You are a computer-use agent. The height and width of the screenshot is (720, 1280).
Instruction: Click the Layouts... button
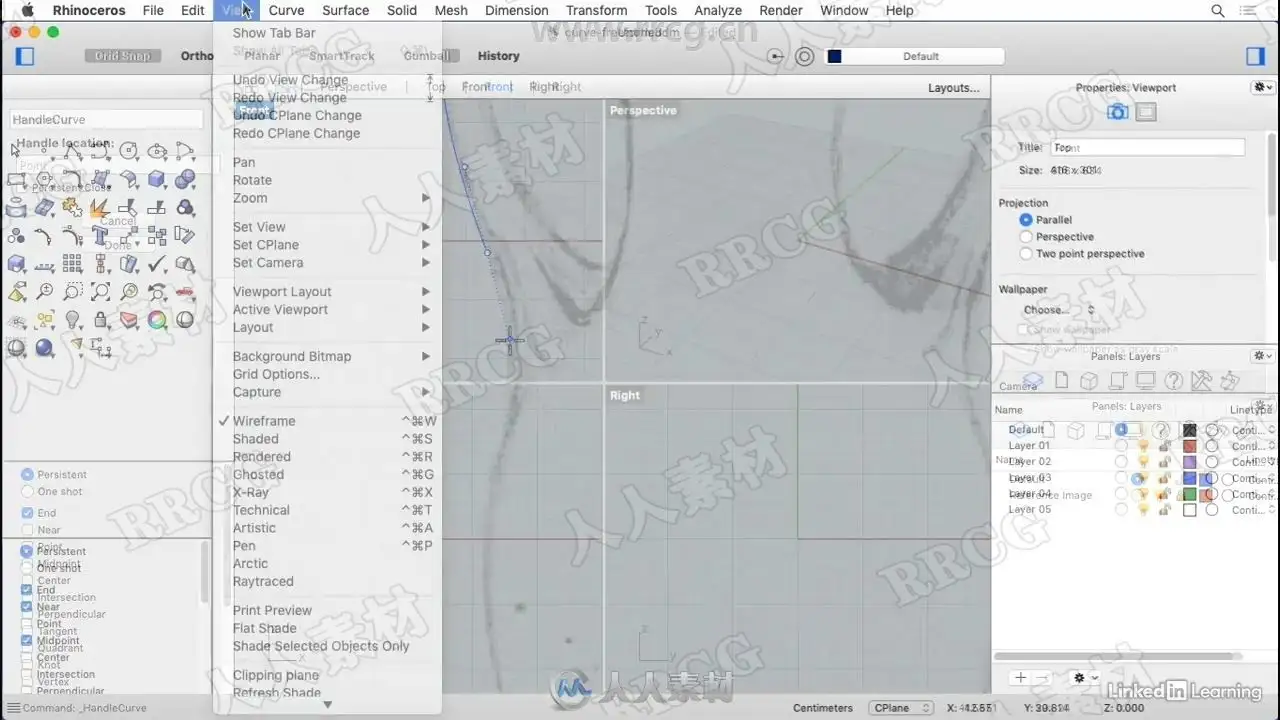(x=954, y=88)
